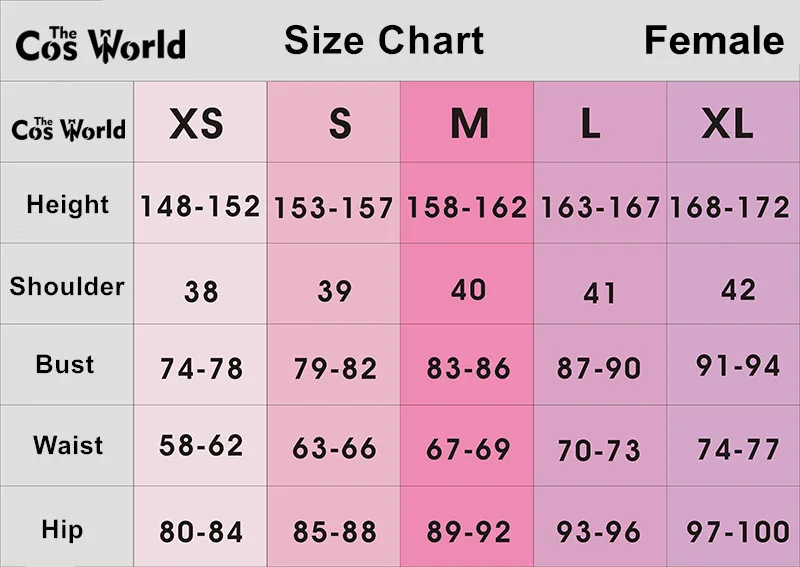The image size is (800, 567).
Task: Click the Hip row label
Action: (x=62, y=529)
